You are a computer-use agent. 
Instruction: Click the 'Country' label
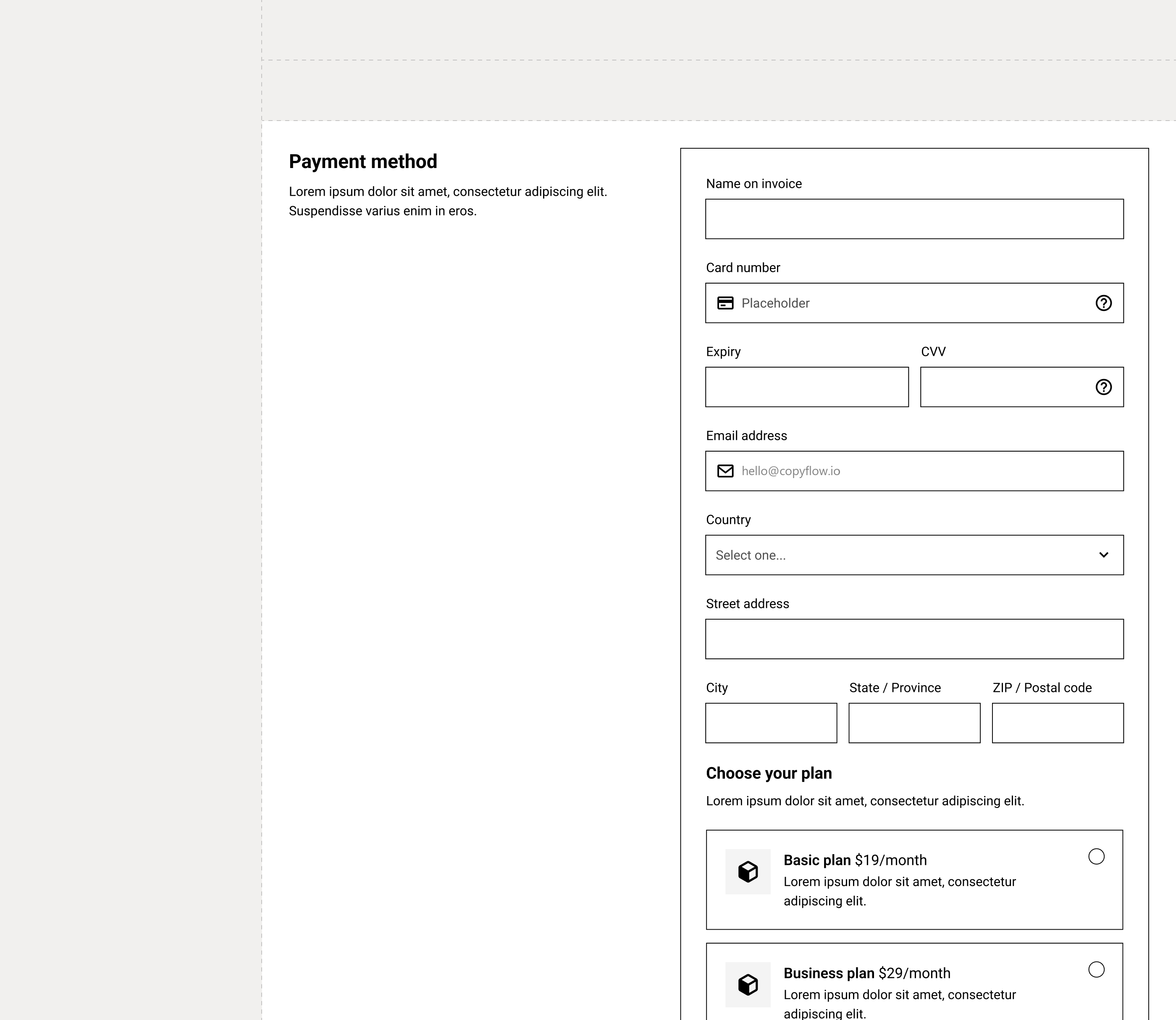[728, 520]
